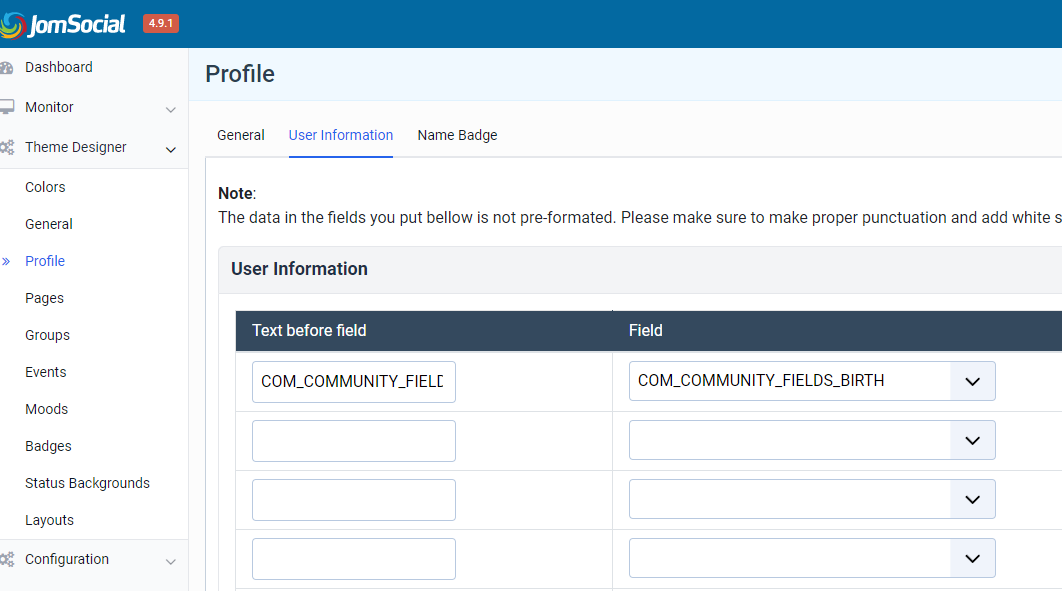1062x591 pixels.
Task: Switch to the General tab
Action: click(x=241, y=135)
